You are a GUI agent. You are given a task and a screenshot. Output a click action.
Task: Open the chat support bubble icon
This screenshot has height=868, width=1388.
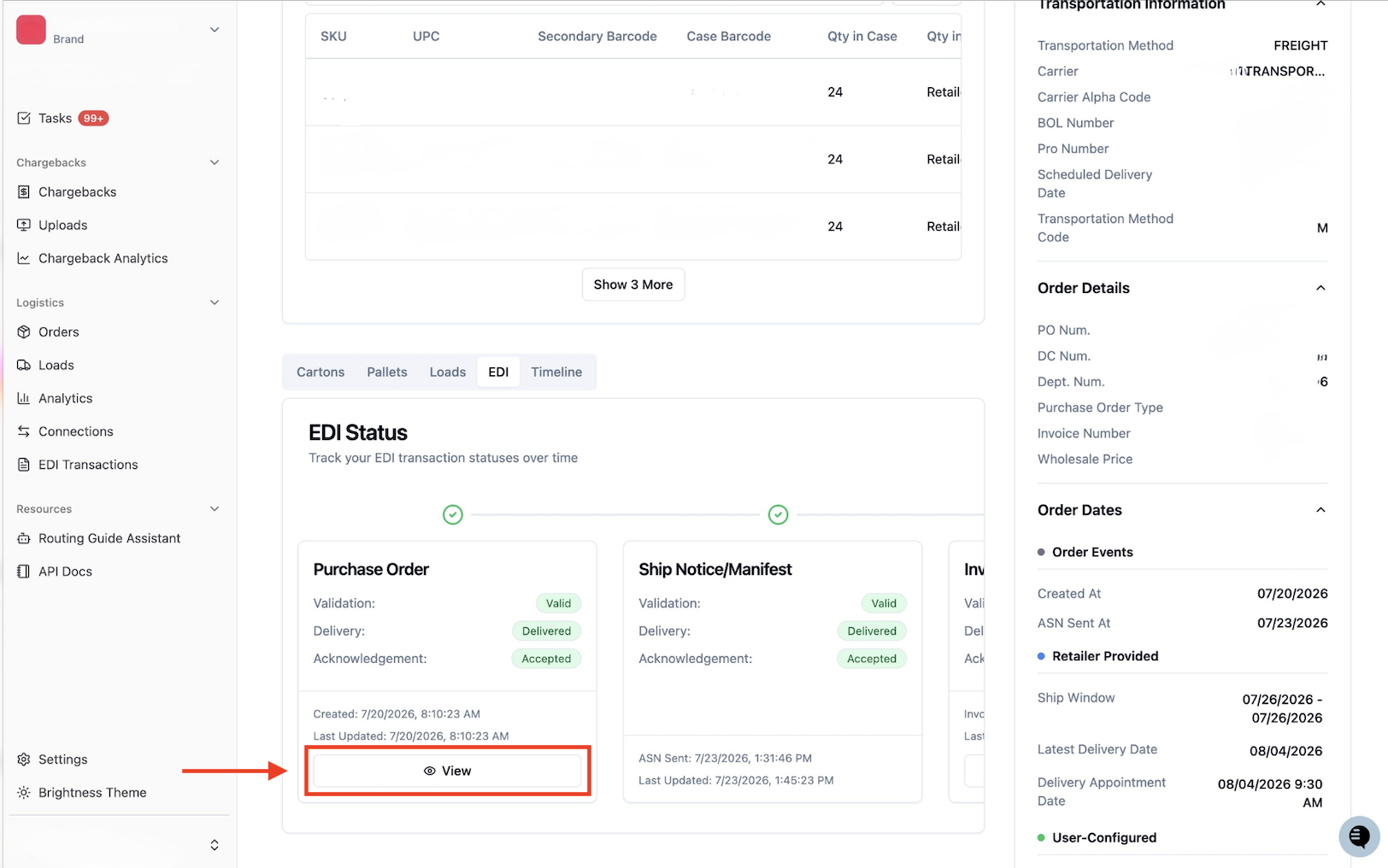[1359, 836]
